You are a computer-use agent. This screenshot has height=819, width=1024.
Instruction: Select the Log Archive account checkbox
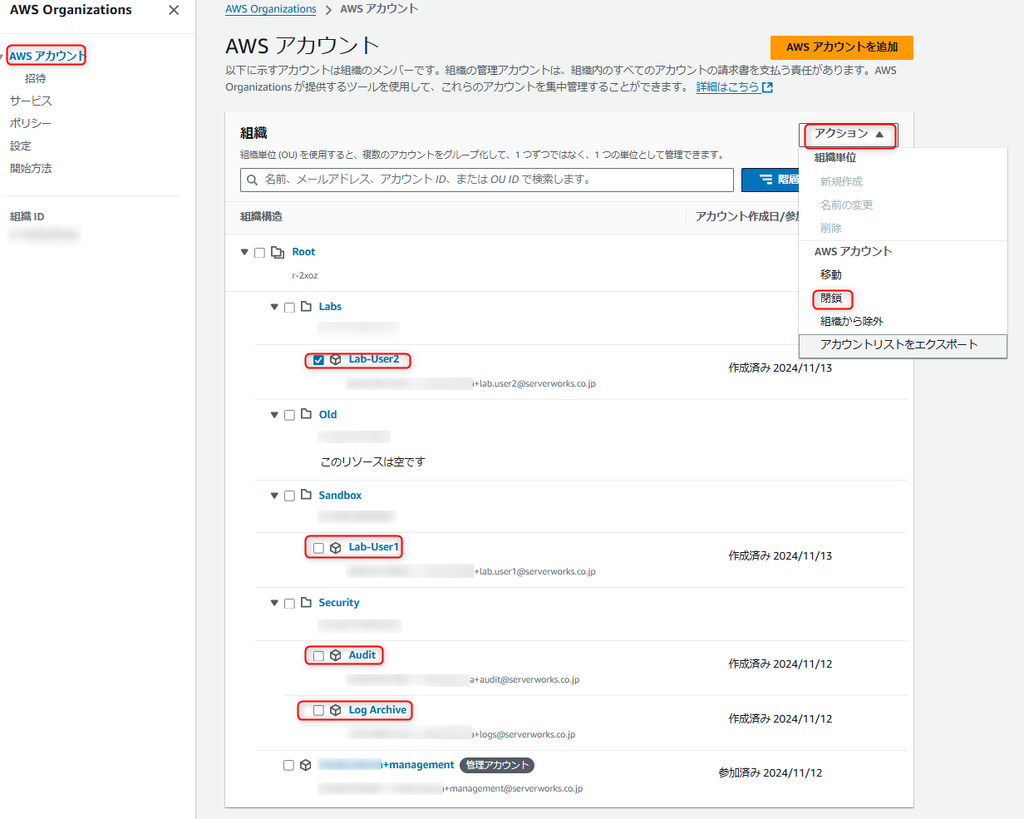[x=319, y=710]
